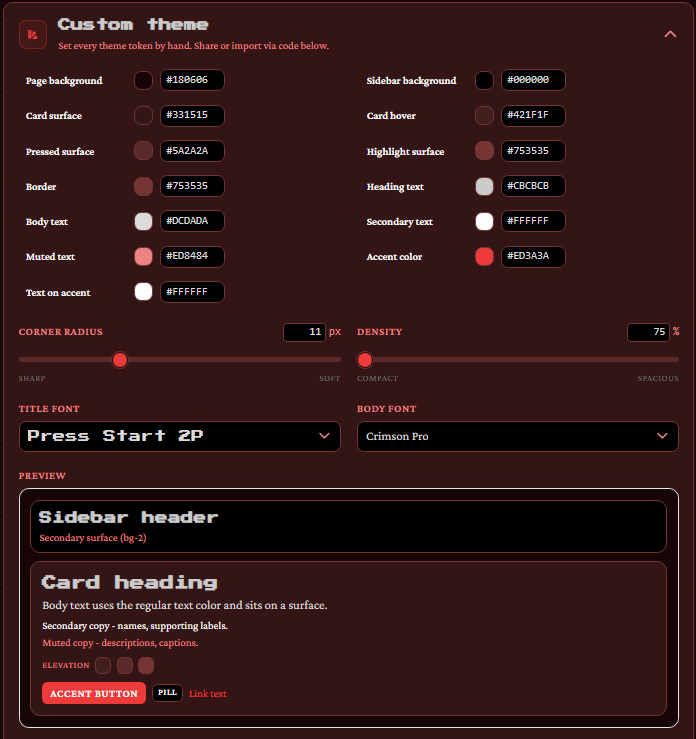Collapse the Custom theme section
This screenshot has height=739, width=696.
click(670, 34)
